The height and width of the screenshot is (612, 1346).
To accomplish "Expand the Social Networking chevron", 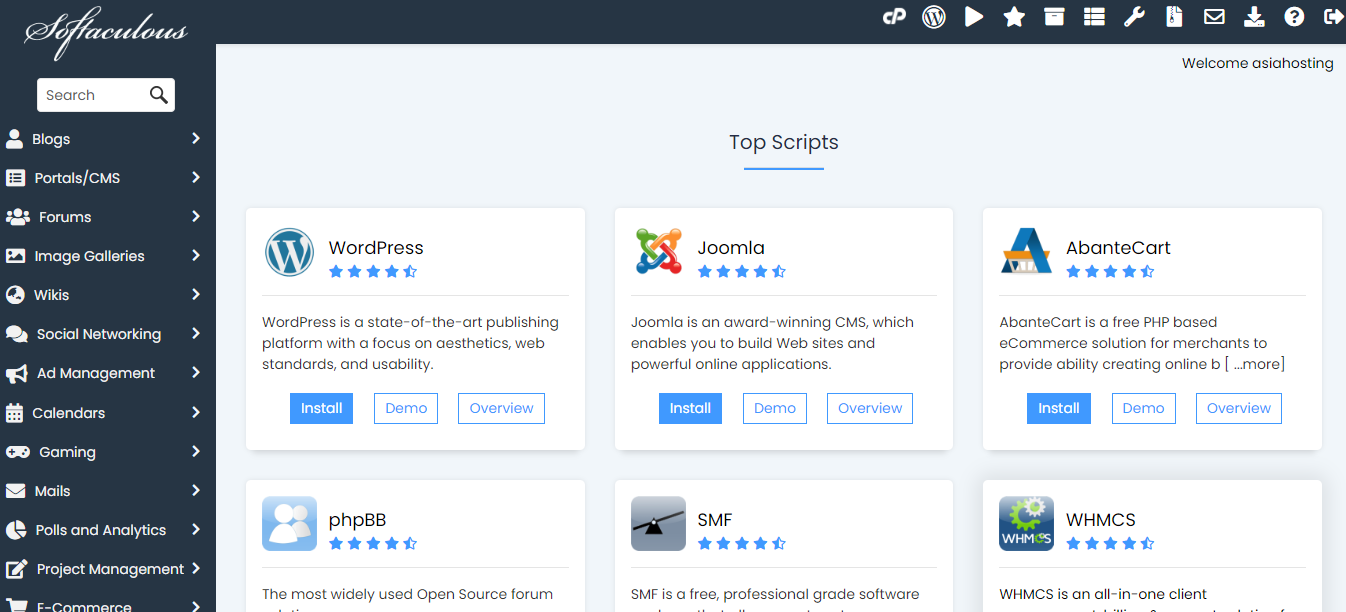I will tap(196, 333).
